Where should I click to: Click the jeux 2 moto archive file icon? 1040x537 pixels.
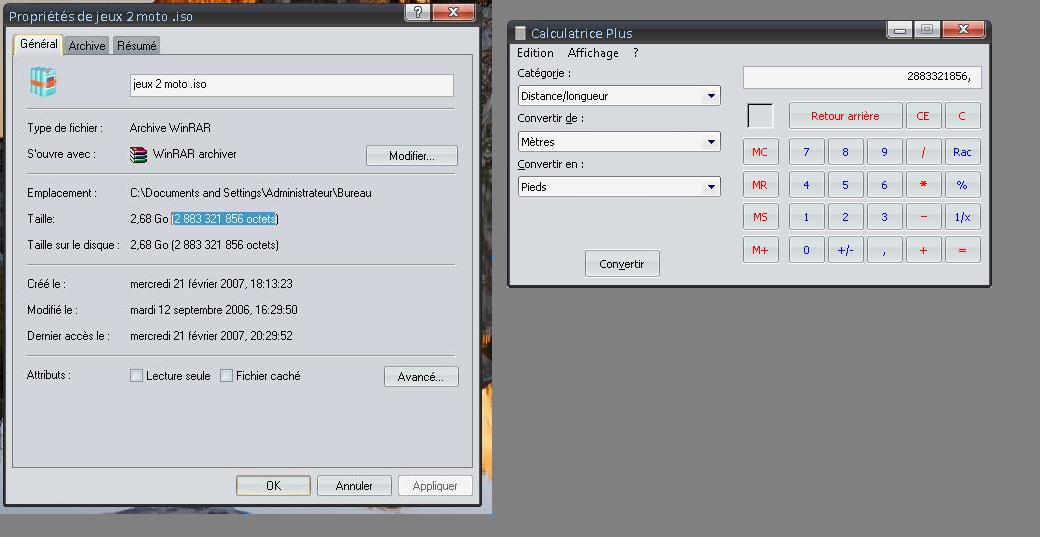click(43, 82)
